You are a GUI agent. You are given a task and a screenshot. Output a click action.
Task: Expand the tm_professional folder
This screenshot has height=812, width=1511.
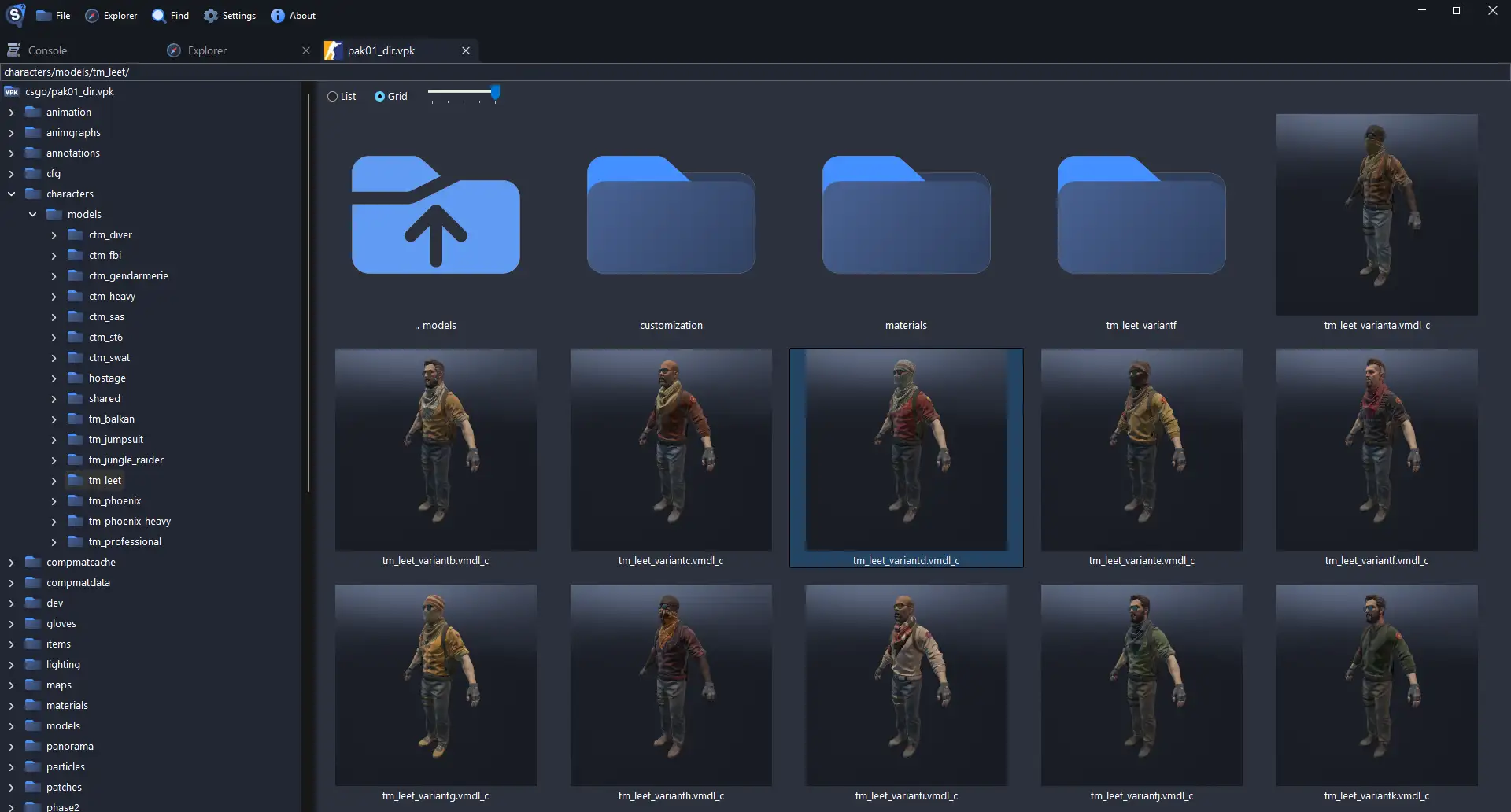click(x=54, y=541)
